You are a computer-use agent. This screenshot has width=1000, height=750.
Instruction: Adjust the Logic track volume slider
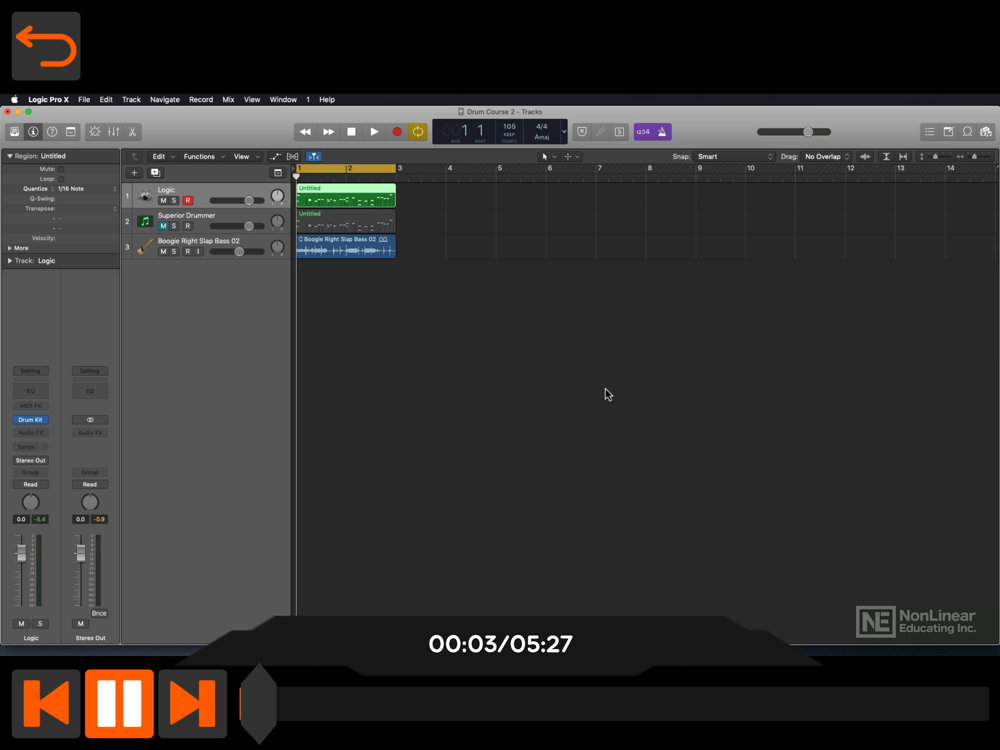pyautogui.click(x=237, y=201)
